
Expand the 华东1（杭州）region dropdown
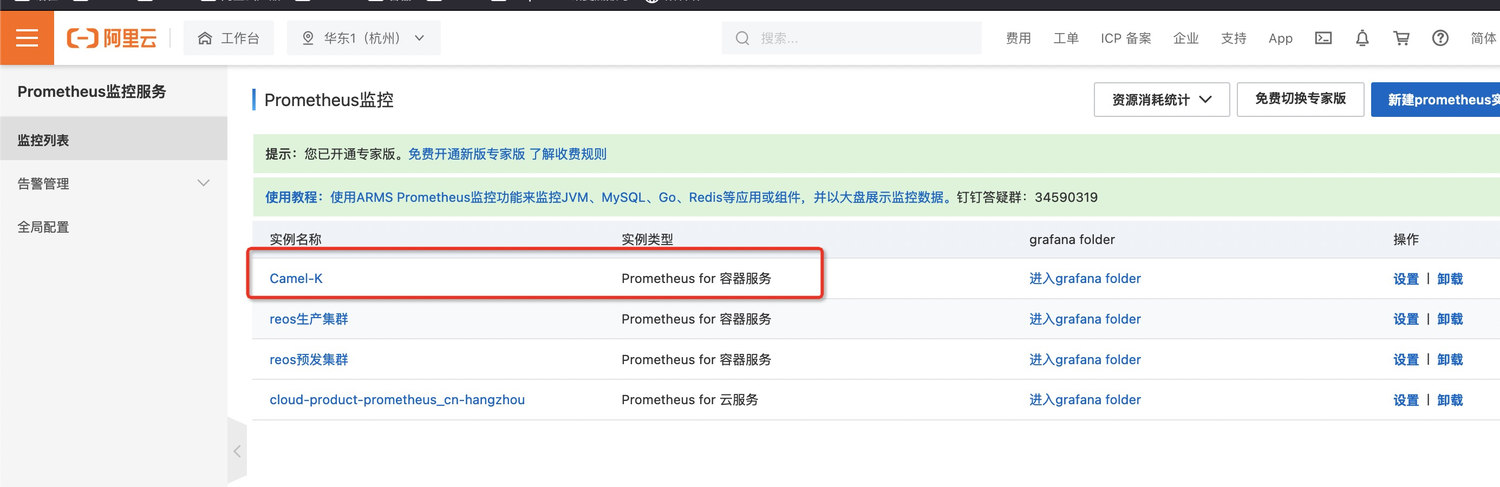pyautogui.click(x=363, y=38)
